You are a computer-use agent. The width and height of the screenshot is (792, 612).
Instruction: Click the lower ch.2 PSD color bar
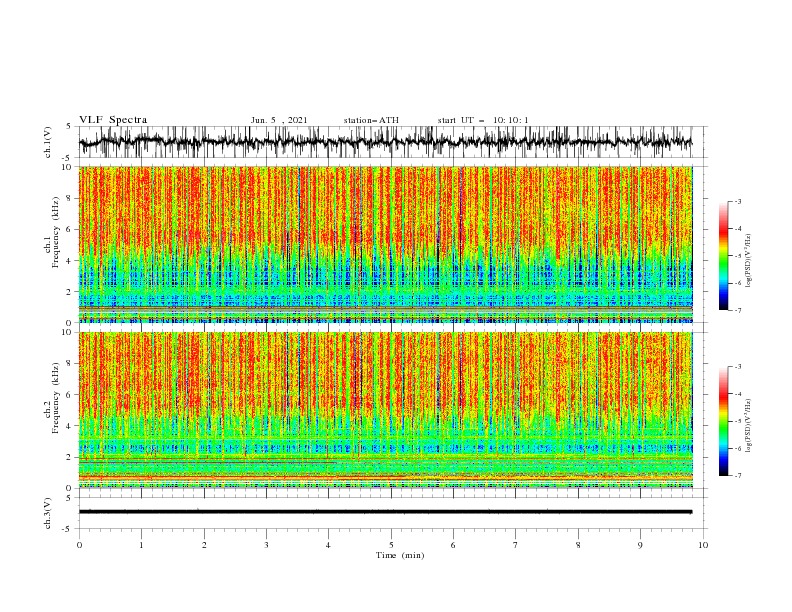pyautogui.click(x=723, y=421)
